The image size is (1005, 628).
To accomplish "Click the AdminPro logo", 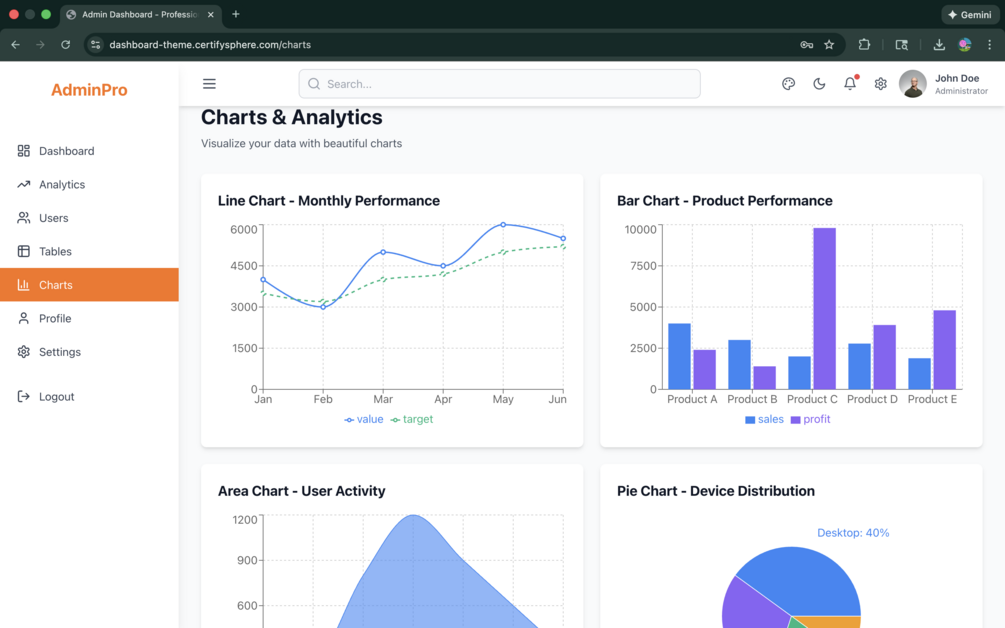I will (89, 90).
